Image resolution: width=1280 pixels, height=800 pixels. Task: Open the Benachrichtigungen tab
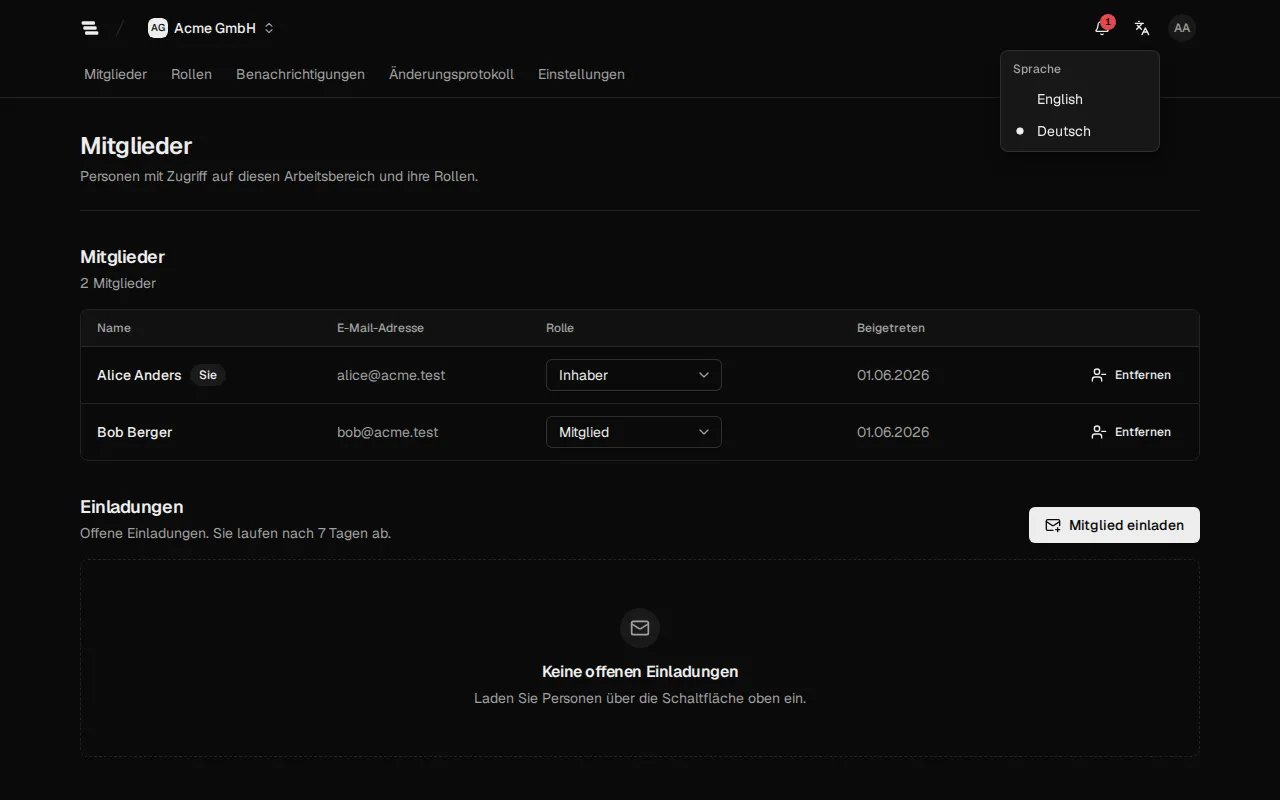coord(300,74)
